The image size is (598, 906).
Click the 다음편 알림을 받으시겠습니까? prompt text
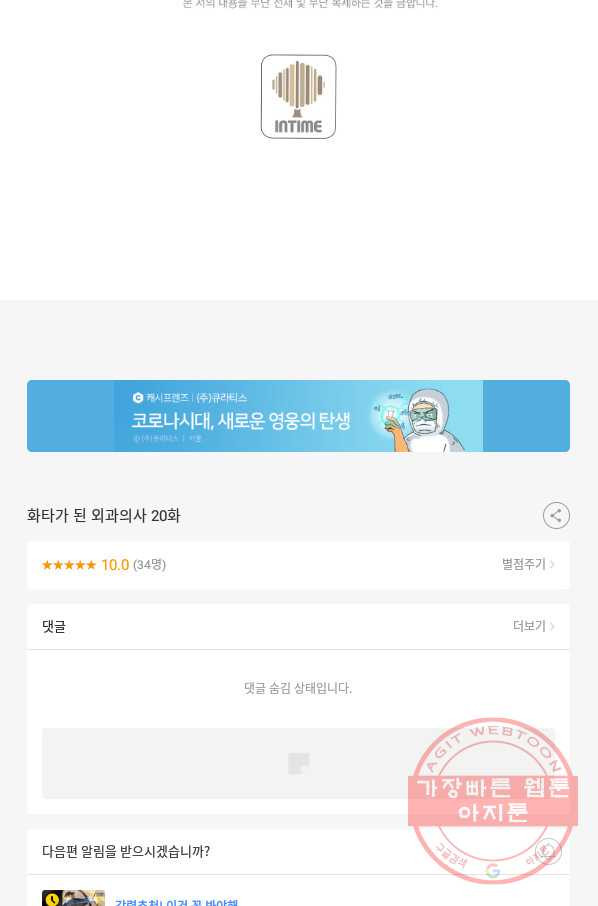point(126,851)
